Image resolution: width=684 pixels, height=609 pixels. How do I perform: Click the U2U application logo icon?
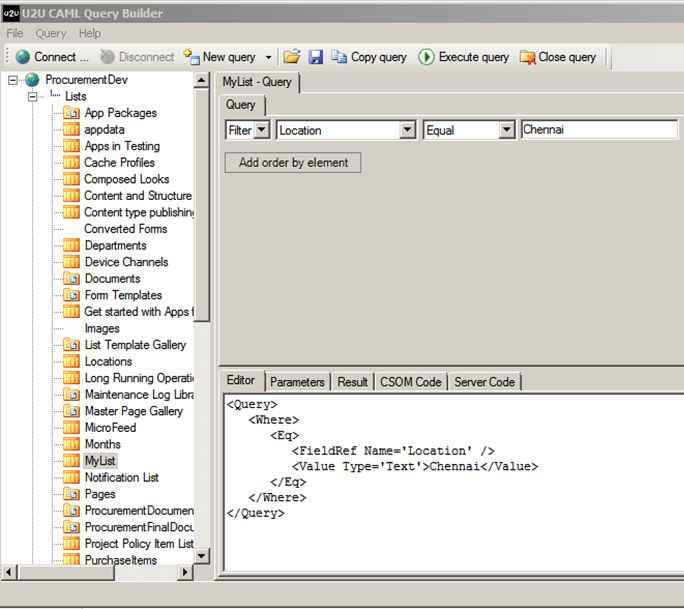pyautogui.click(x=10, y=13)
